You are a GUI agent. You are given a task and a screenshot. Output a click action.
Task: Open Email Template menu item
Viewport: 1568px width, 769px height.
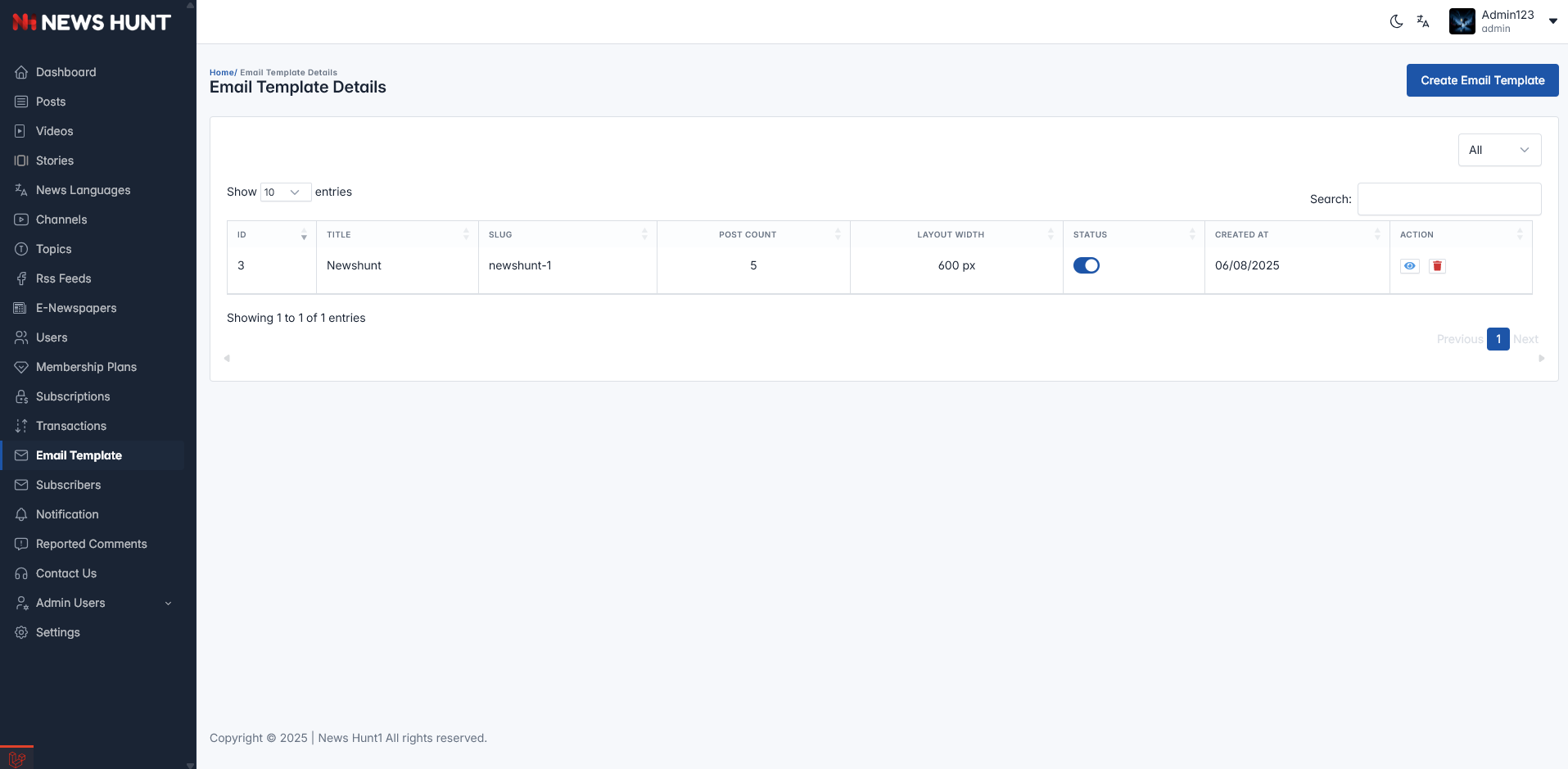[x=93, y=455]
